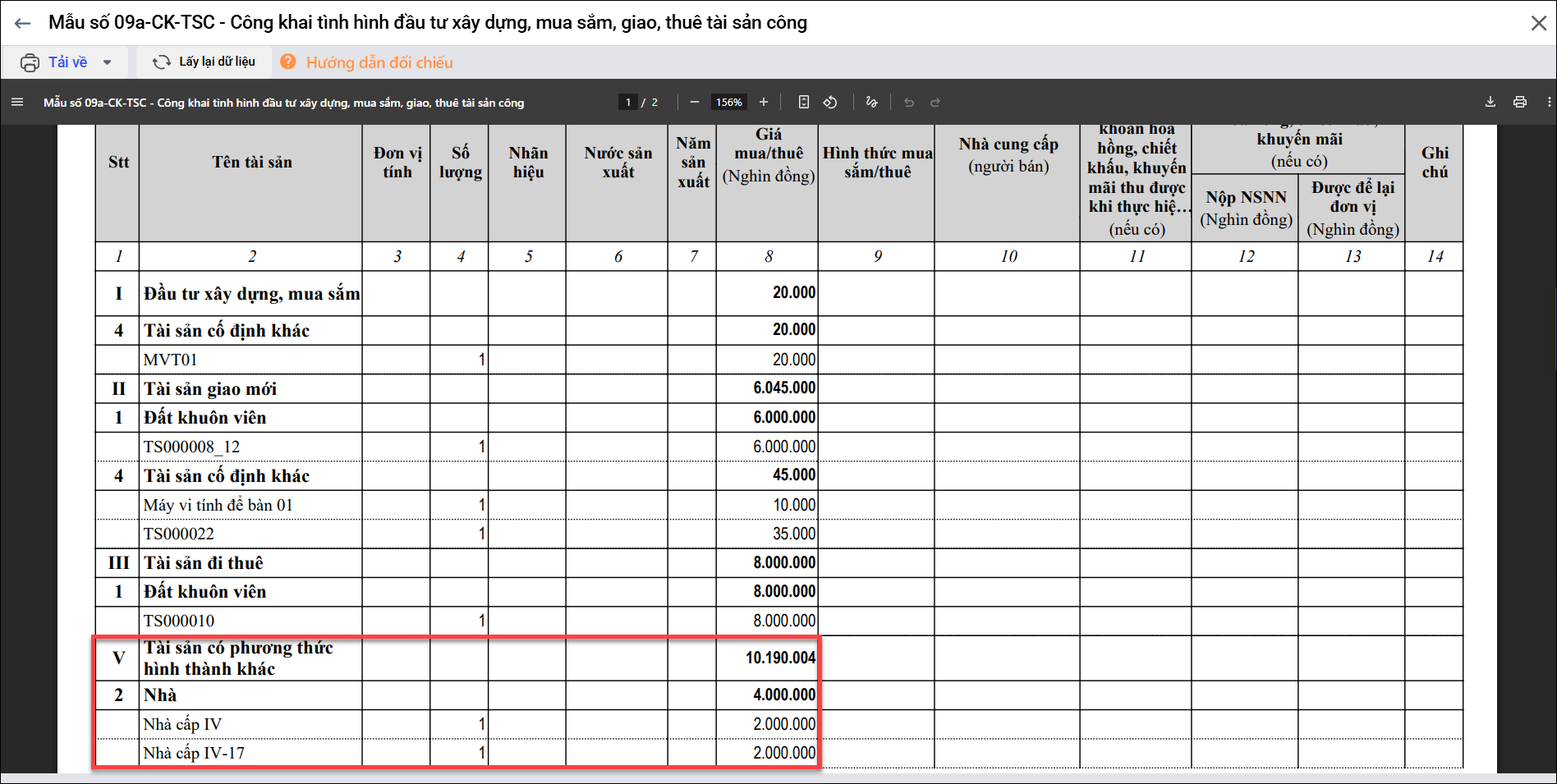The image size is (1557, 784).
Task: Click the redo arrow in PDF toolbar
Action: click(x=935, y=102)
